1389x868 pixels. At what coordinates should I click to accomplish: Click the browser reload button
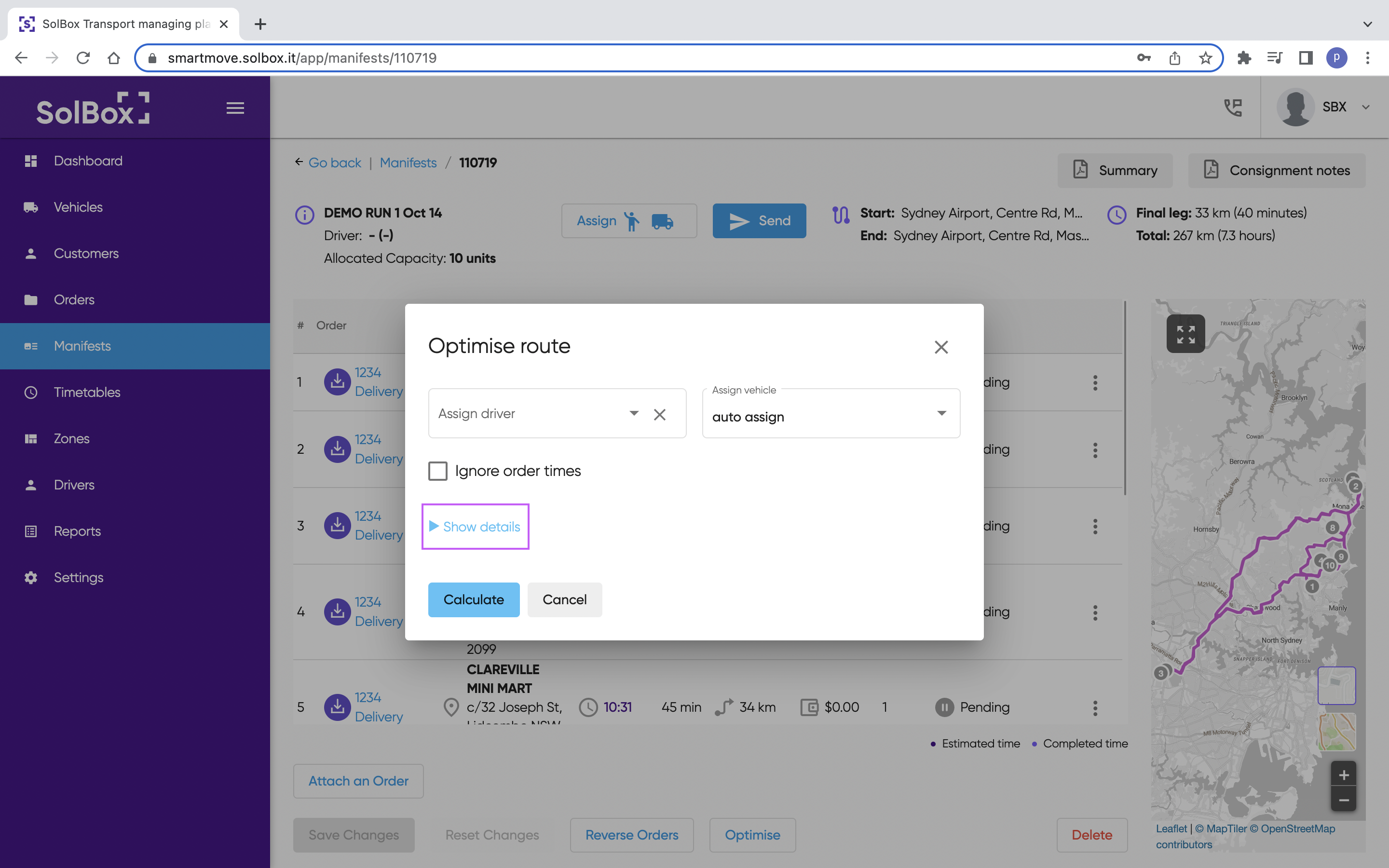click(83, 58)
